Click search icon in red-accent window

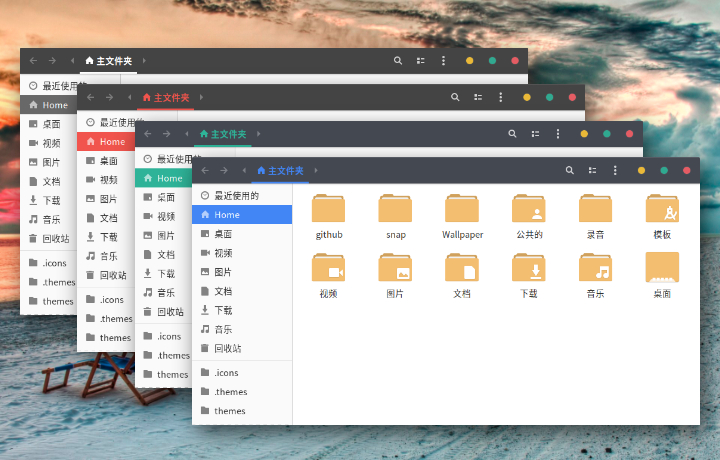point(455,97)
